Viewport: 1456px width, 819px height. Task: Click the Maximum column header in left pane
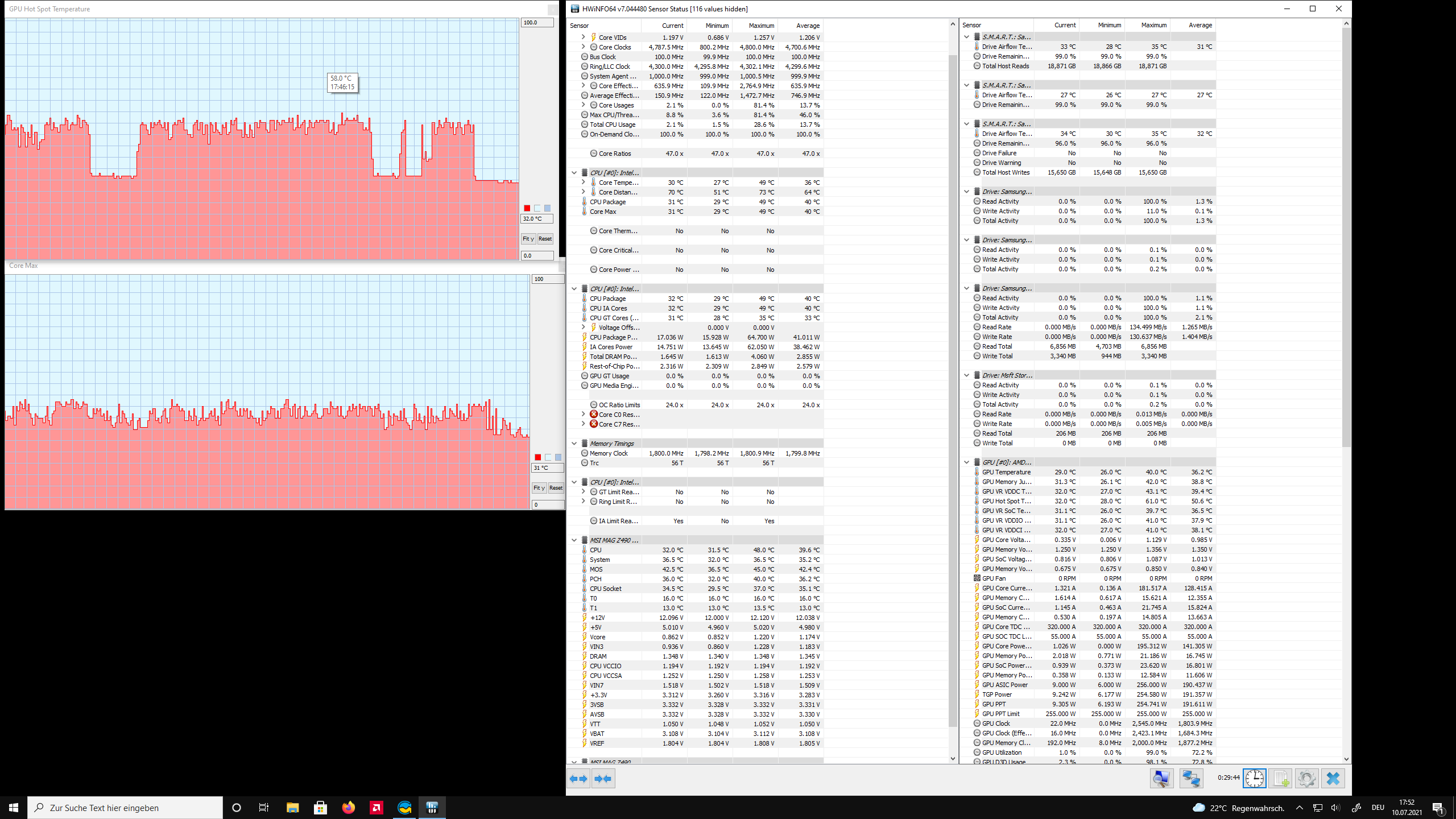click(x=761, y=26)
